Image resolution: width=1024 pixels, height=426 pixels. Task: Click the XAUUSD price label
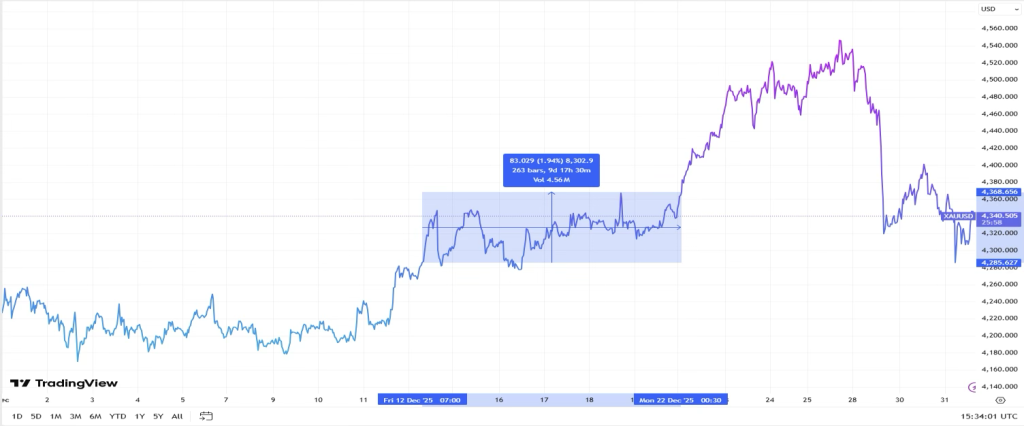click(959, 215)
